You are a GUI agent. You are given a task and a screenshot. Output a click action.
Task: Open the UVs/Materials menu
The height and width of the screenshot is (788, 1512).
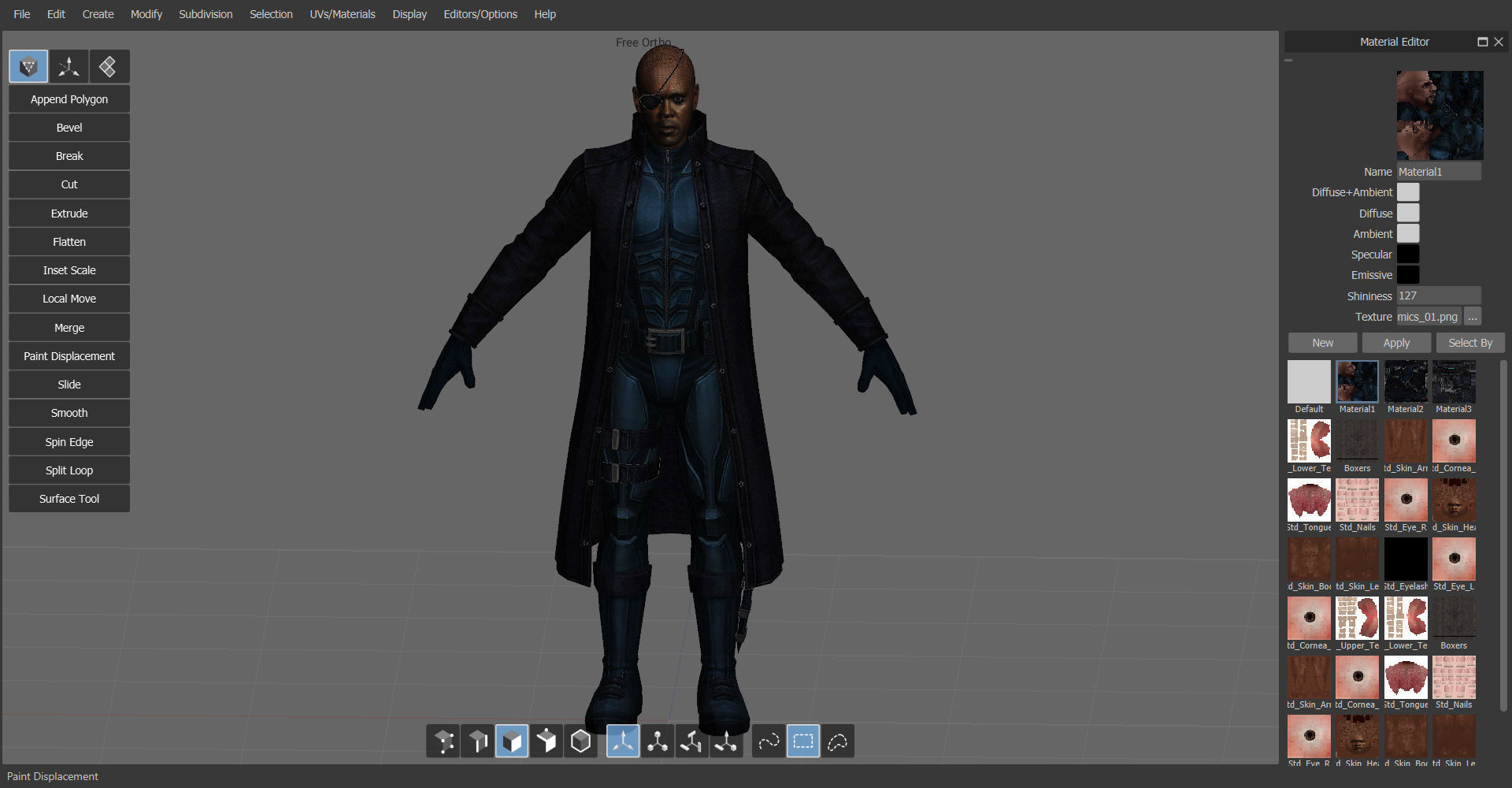[x=343, y=14]
